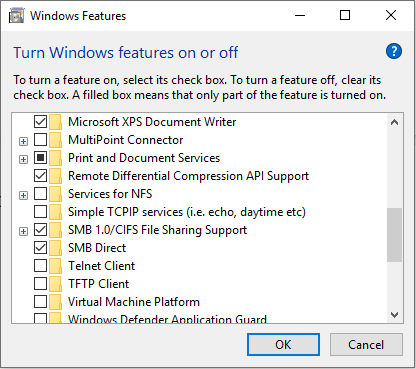
Task: Click folder icon beside Services for NFS
Action: [x=56, y=194]
